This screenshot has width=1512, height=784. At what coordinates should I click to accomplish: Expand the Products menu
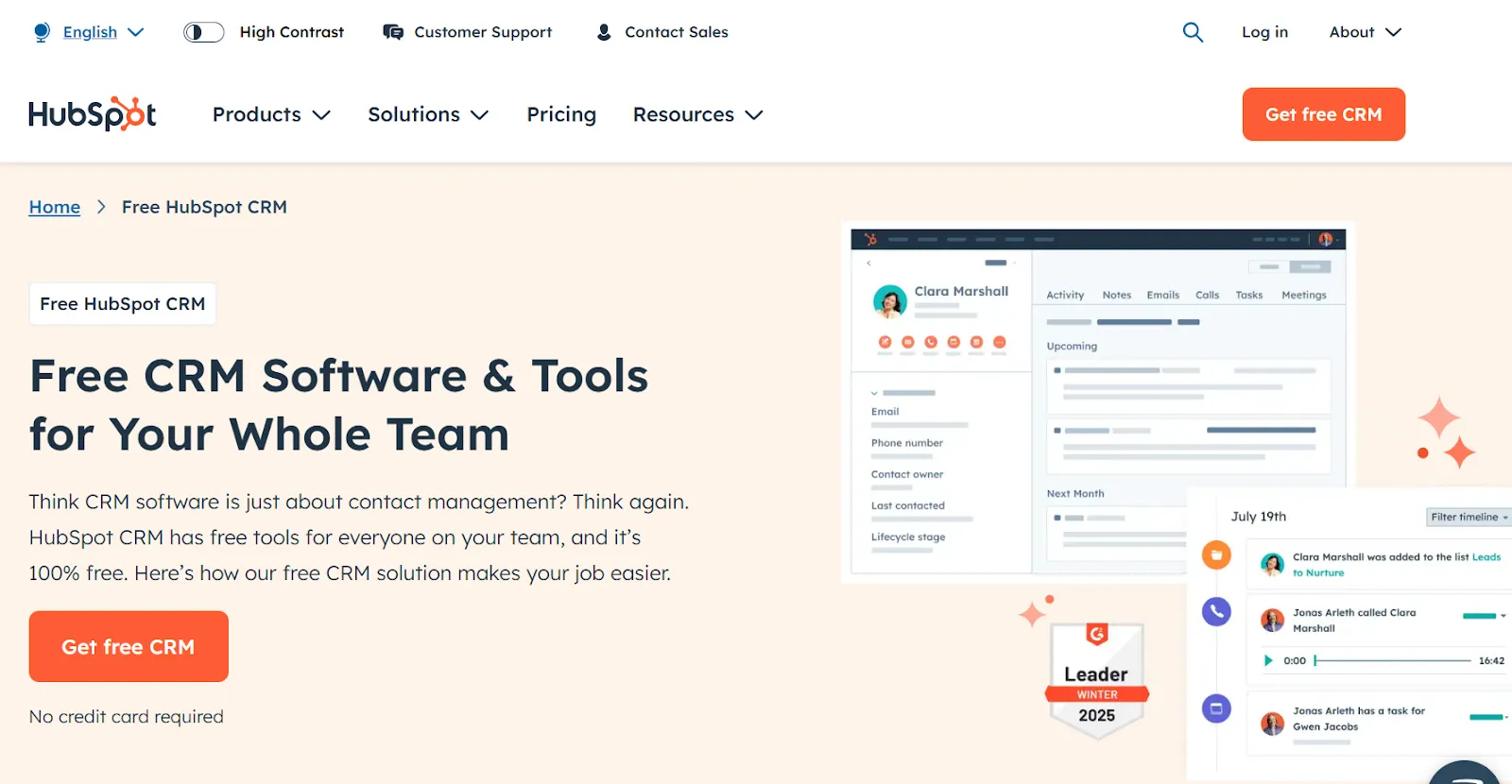[271, 114]
